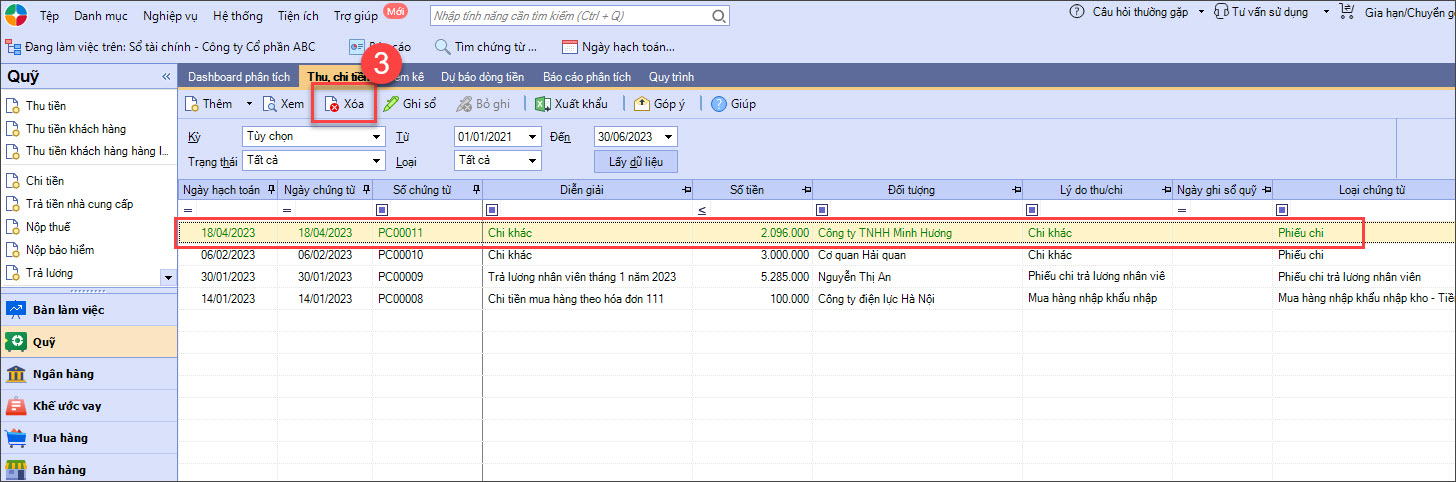1456x482 pixels.
Task: Open Tìm chứng từ search icon
Action: (442, 47)
